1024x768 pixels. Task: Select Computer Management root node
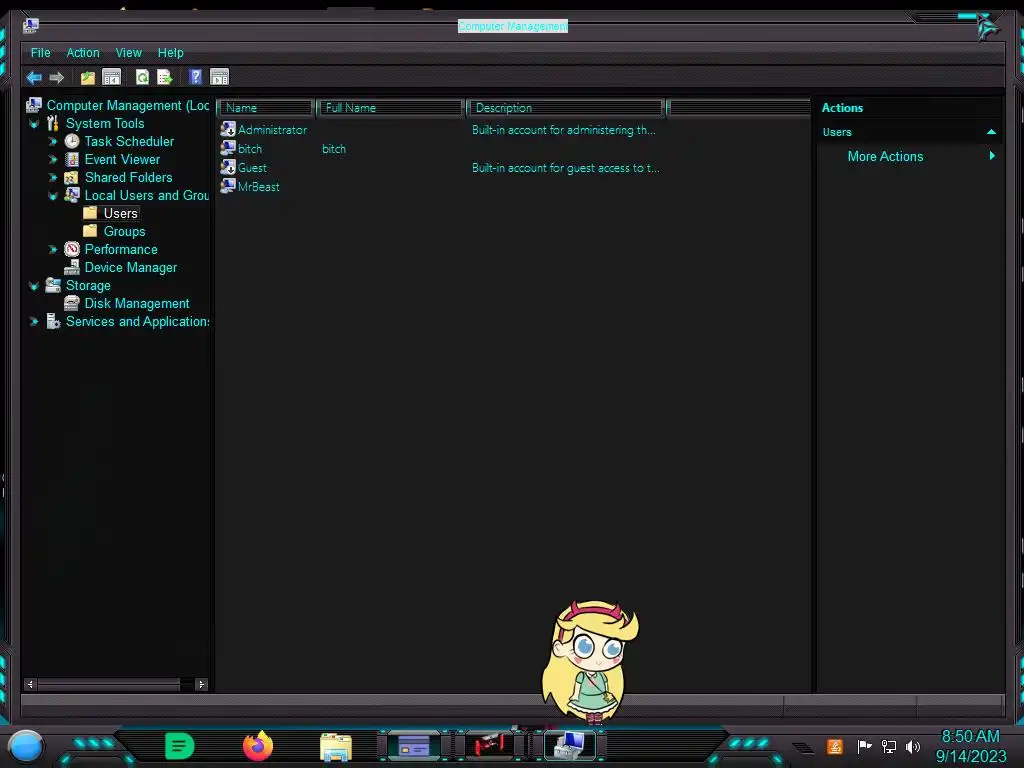128,106
